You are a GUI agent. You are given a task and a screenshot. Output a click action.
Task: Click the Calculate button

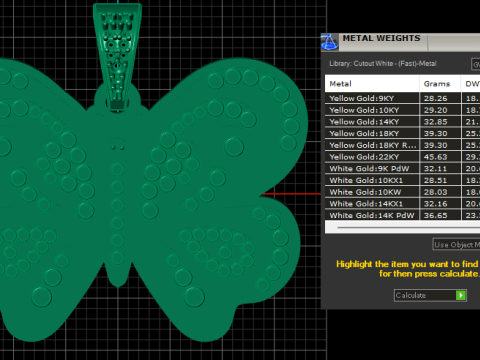(x=430, y=295)
